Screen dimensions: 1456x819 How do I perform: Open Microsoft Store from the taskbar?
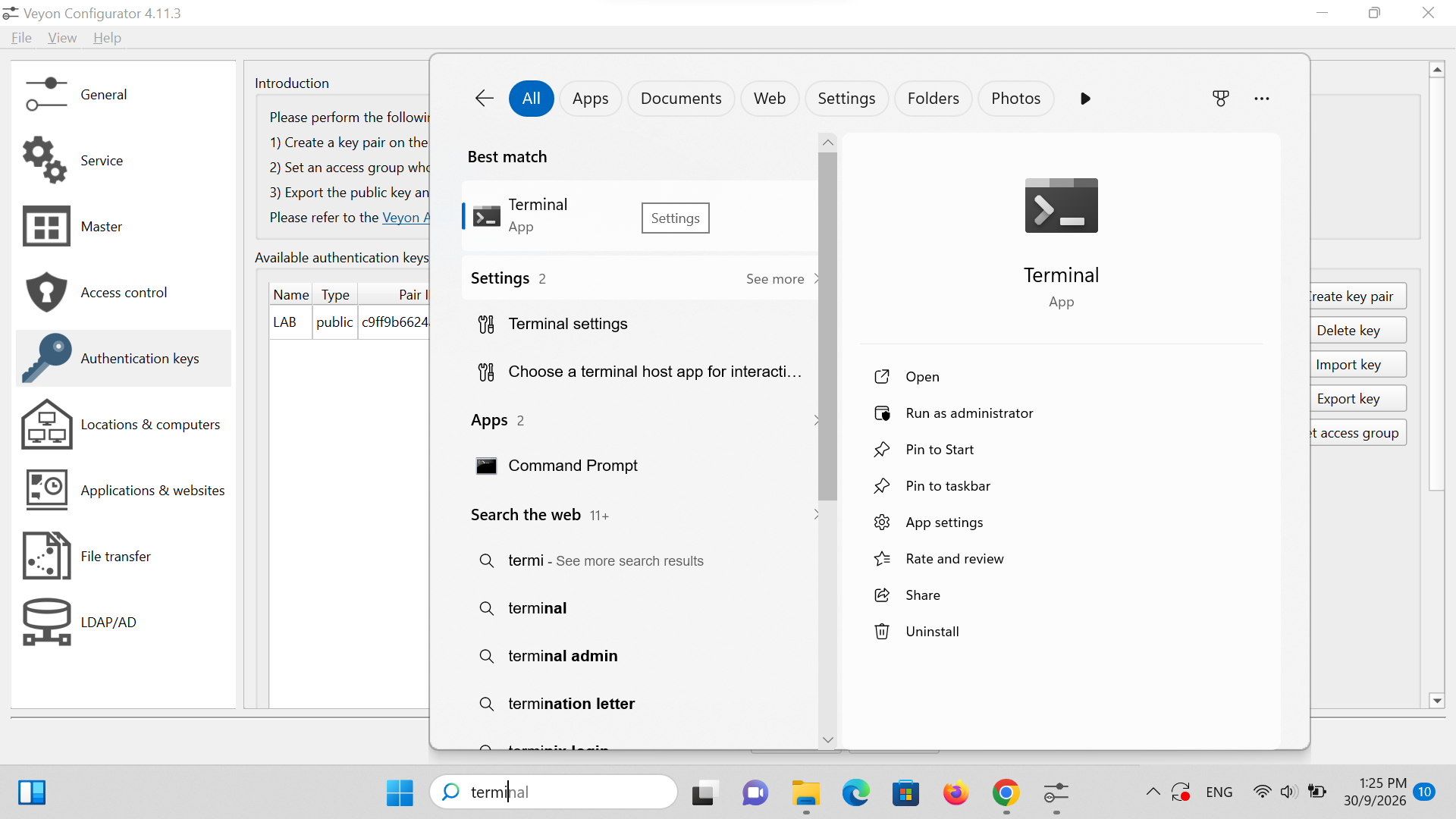(x=905, y=792)
